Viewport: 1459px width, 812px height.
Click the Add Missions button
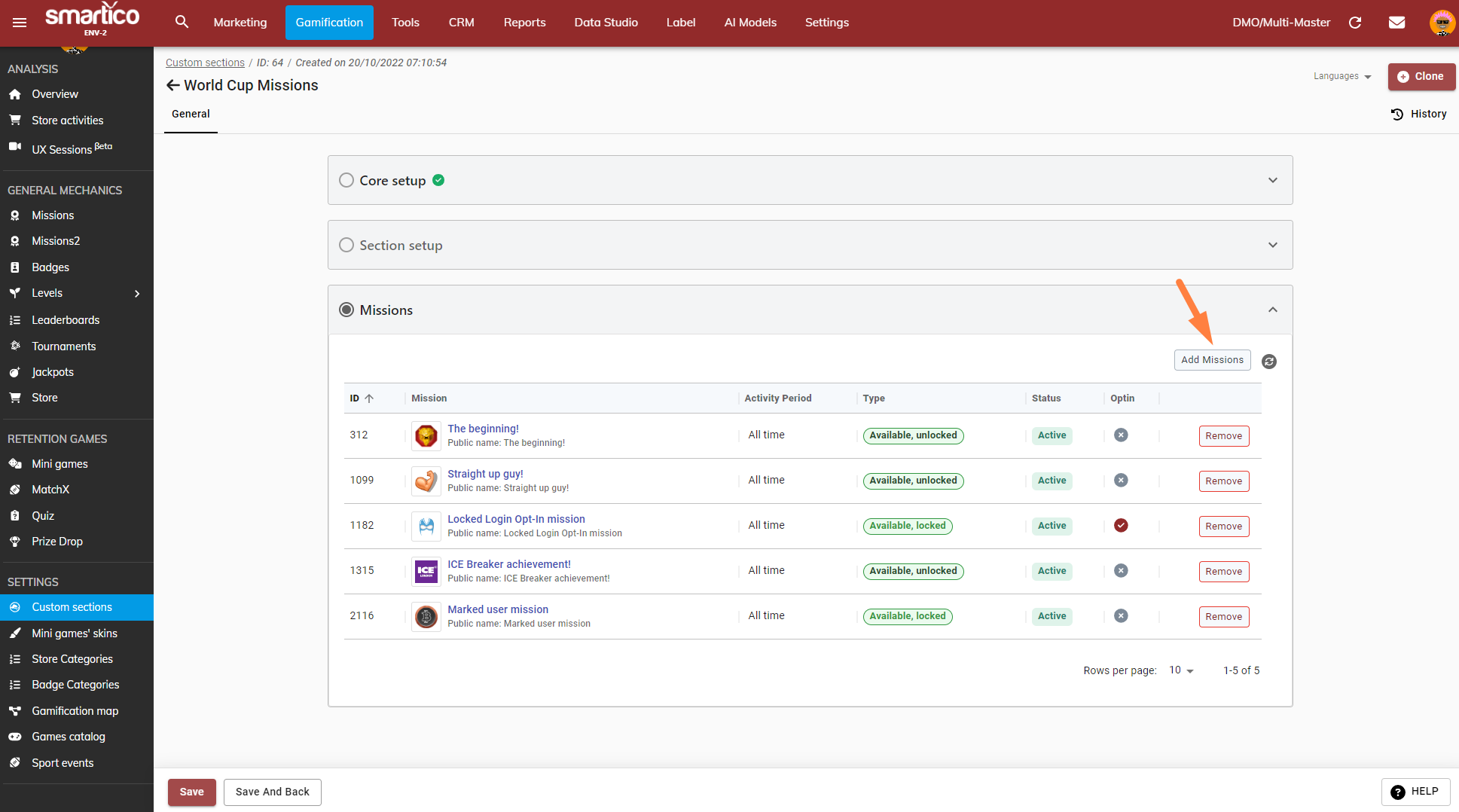click(x=1212, y=360)
